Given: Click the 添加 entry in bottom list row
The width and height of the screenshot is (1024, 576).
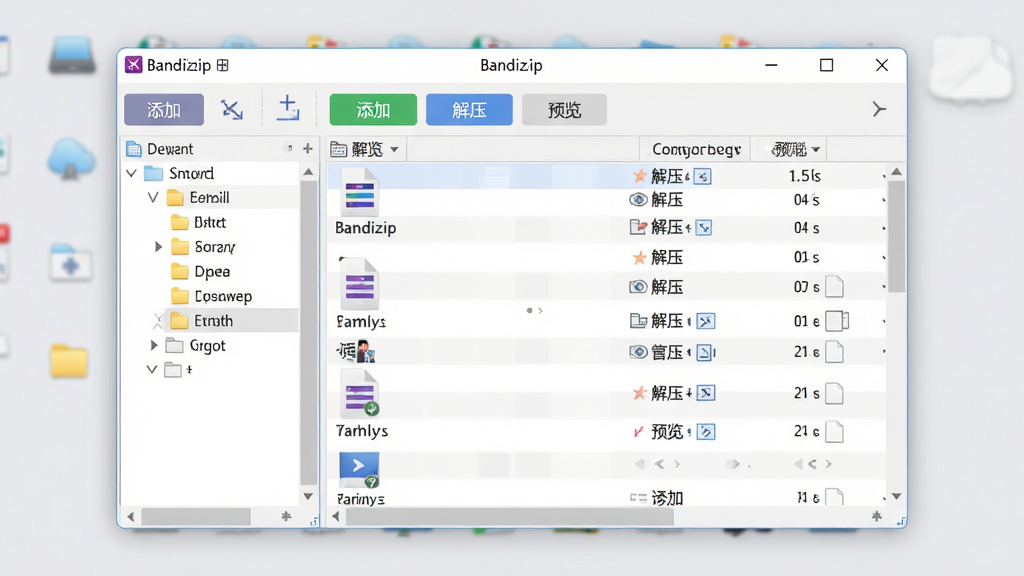Looking at the screenshot, I should pos(667,498).
